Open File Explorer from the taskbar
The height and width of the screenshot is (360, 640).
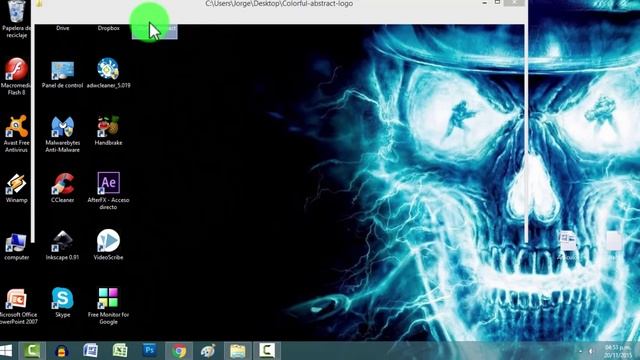point(238,351)
